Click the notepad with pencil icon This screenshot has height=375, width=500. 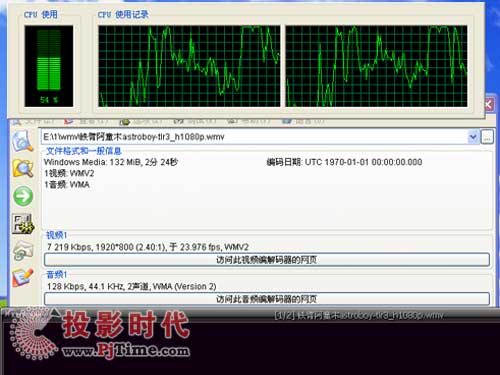point(23,278)
